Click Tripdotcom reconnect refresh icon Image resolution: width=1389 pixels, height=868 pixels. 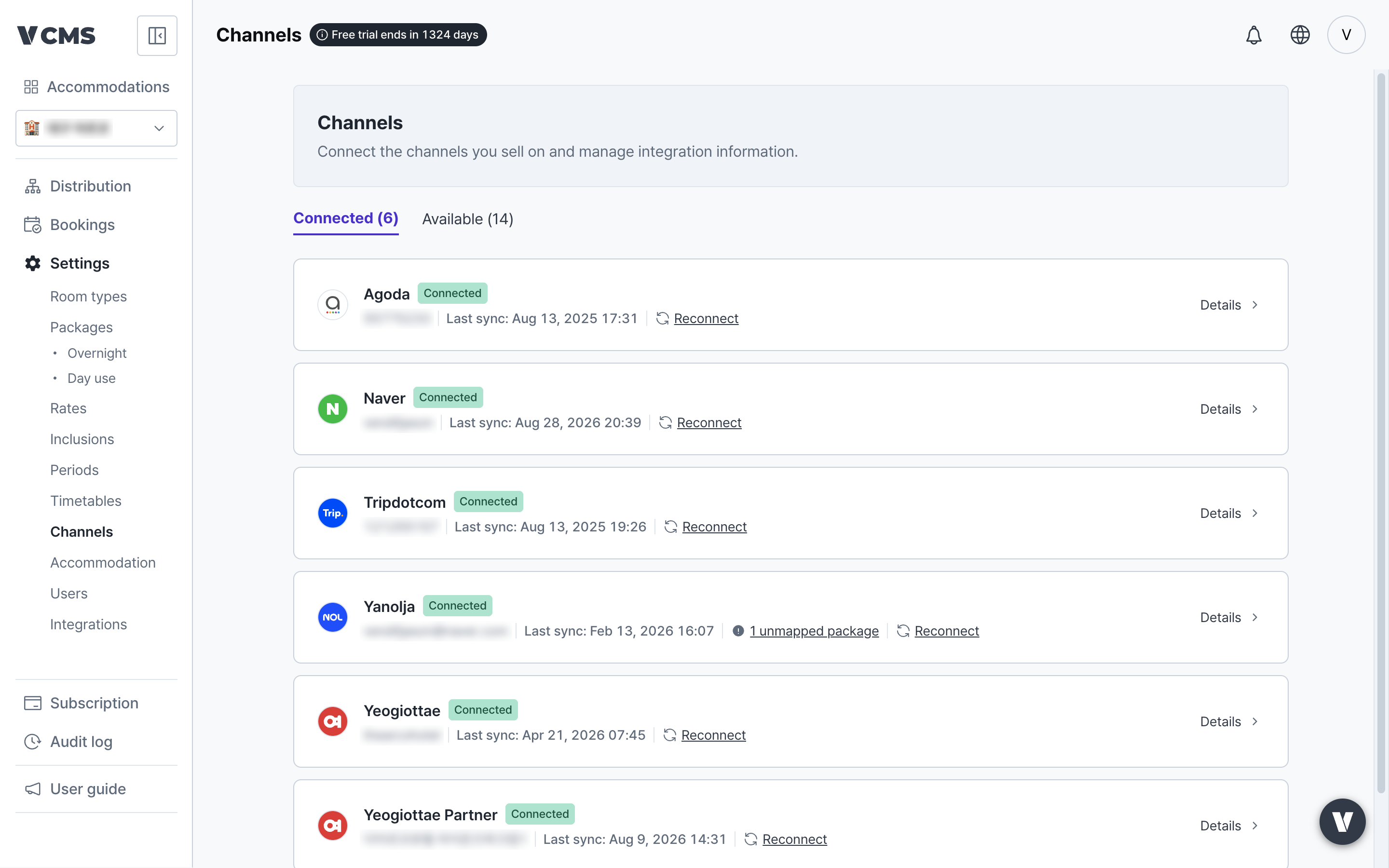[x=670, y=527]
